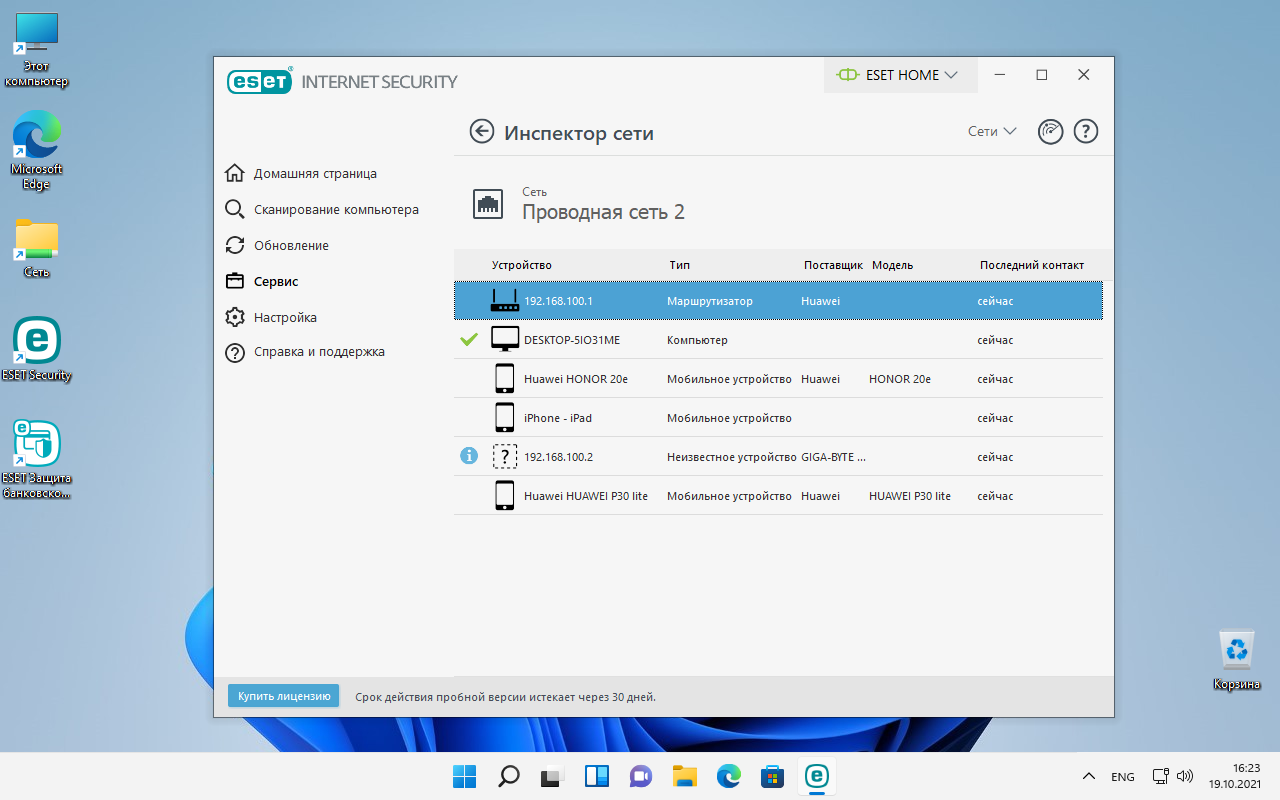Click the network inspector circular icon near Сети
This screenshot has height=800, width=1280.
point(1049,131)
